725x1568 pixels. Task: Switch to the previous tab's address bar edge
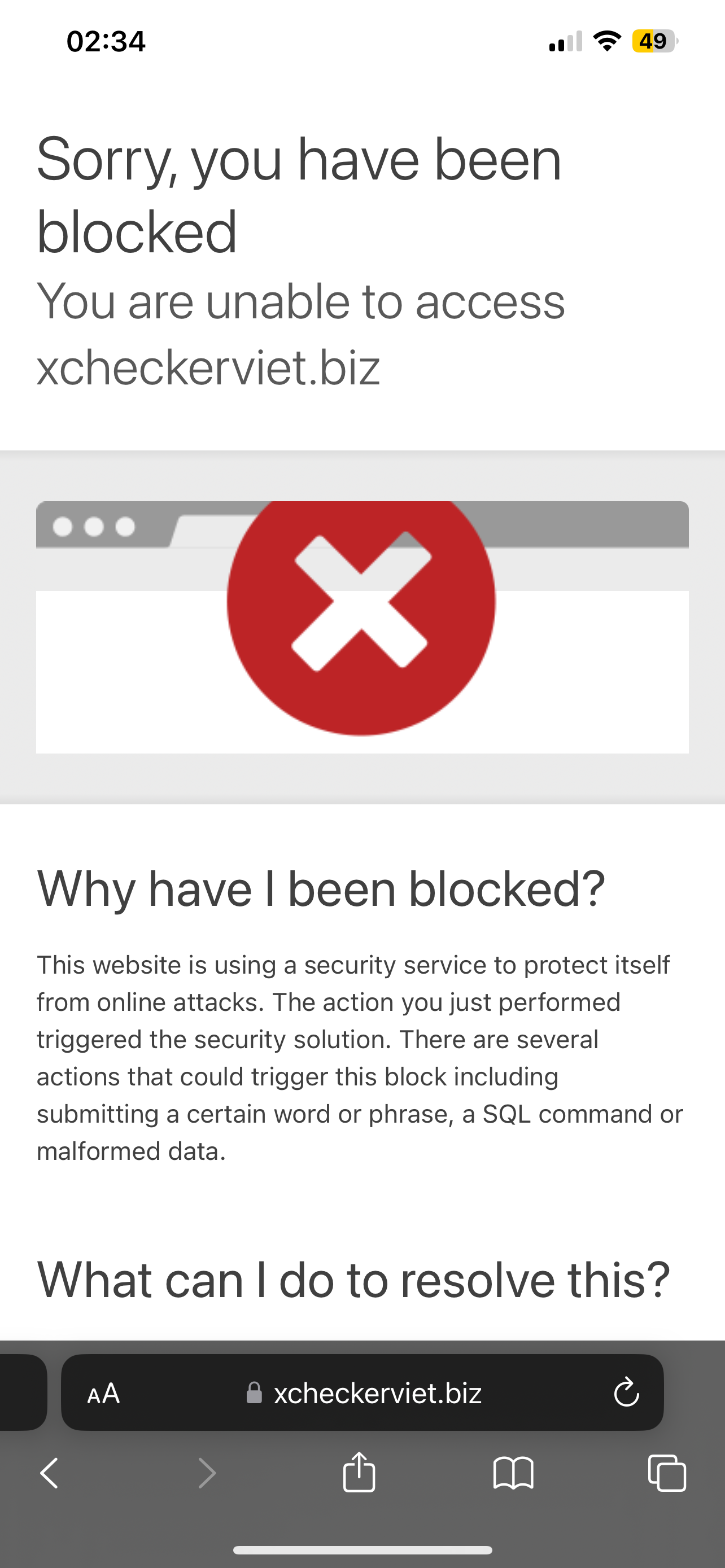(x=22, y=1392)
